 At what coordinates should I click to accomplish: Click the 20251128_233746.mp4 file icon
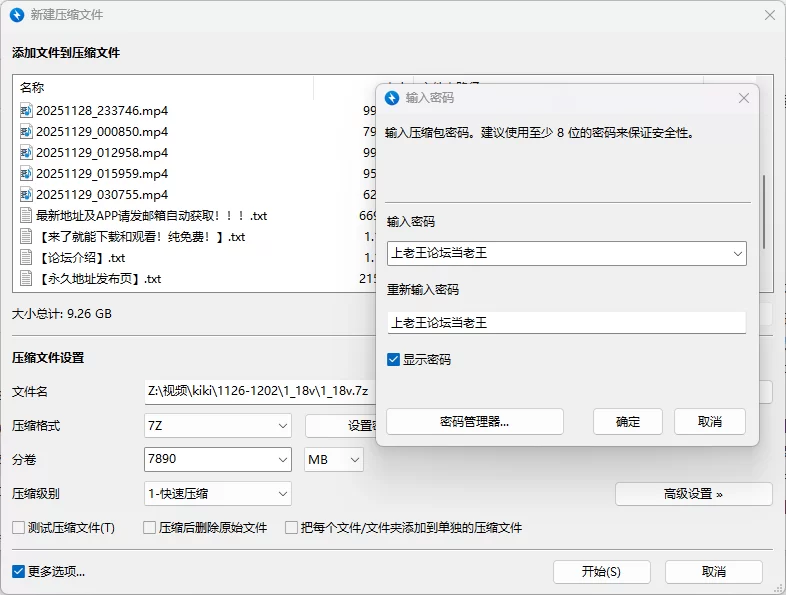[x=26, y=110]
